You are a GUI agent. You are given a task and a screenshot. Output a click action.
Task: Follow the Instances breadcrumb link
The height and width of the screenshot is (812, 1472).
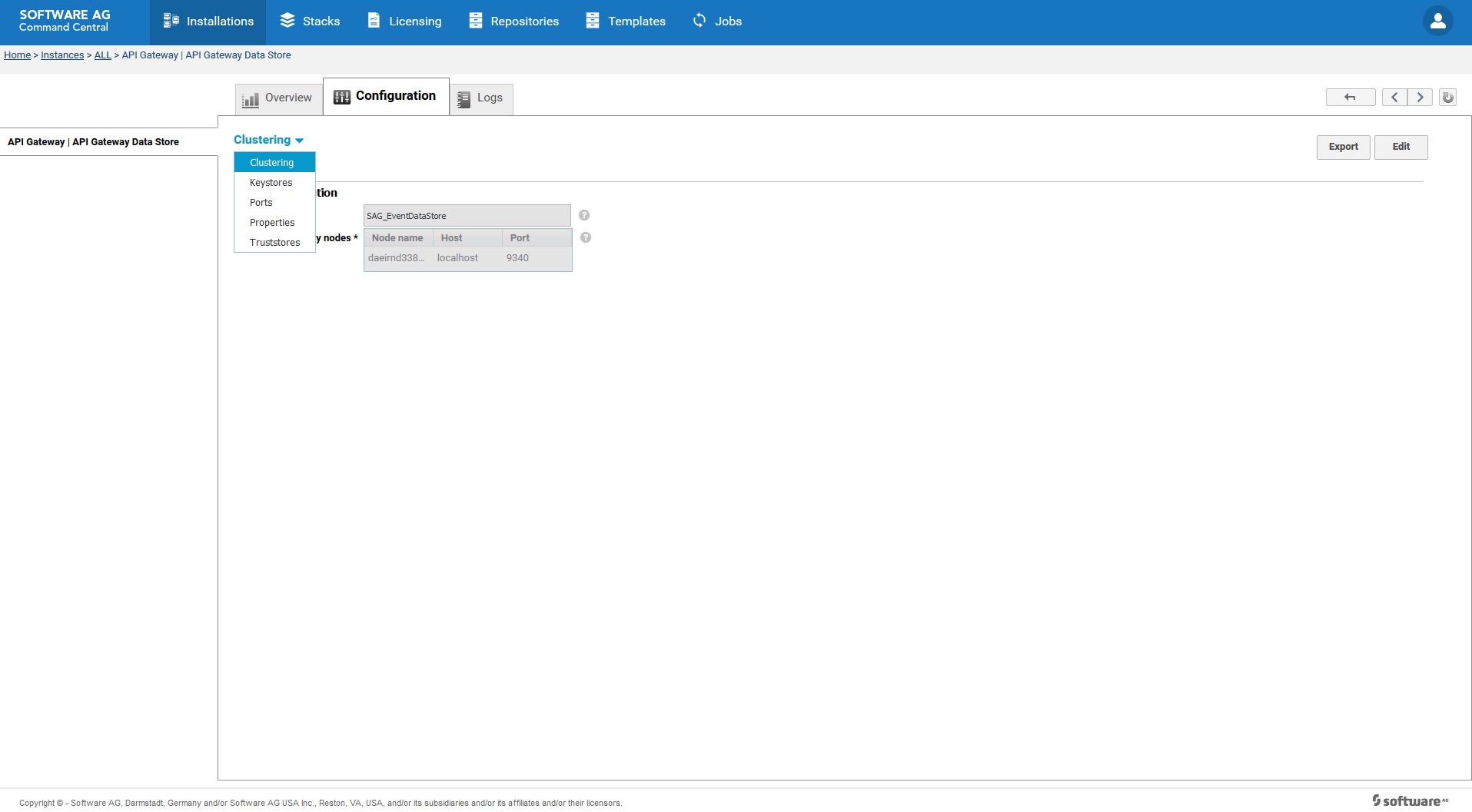coord(62,55)
